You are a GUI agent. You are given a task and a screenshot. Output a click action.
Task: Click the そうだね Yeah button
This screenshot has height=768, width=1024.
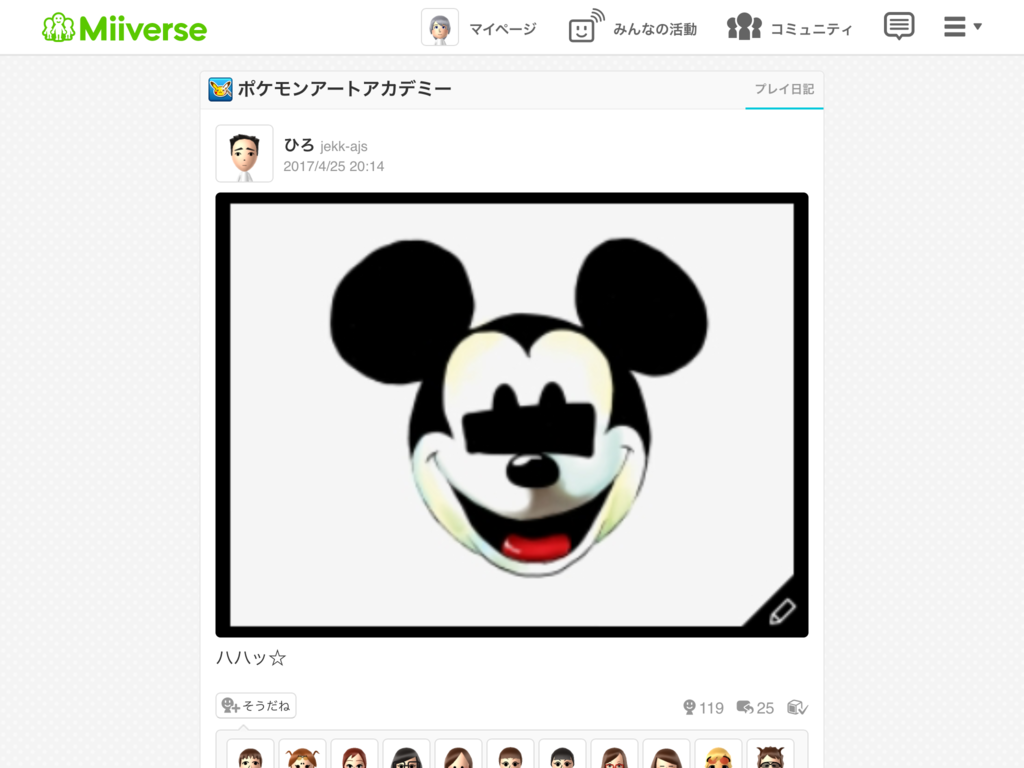click(x=256, y=705)
